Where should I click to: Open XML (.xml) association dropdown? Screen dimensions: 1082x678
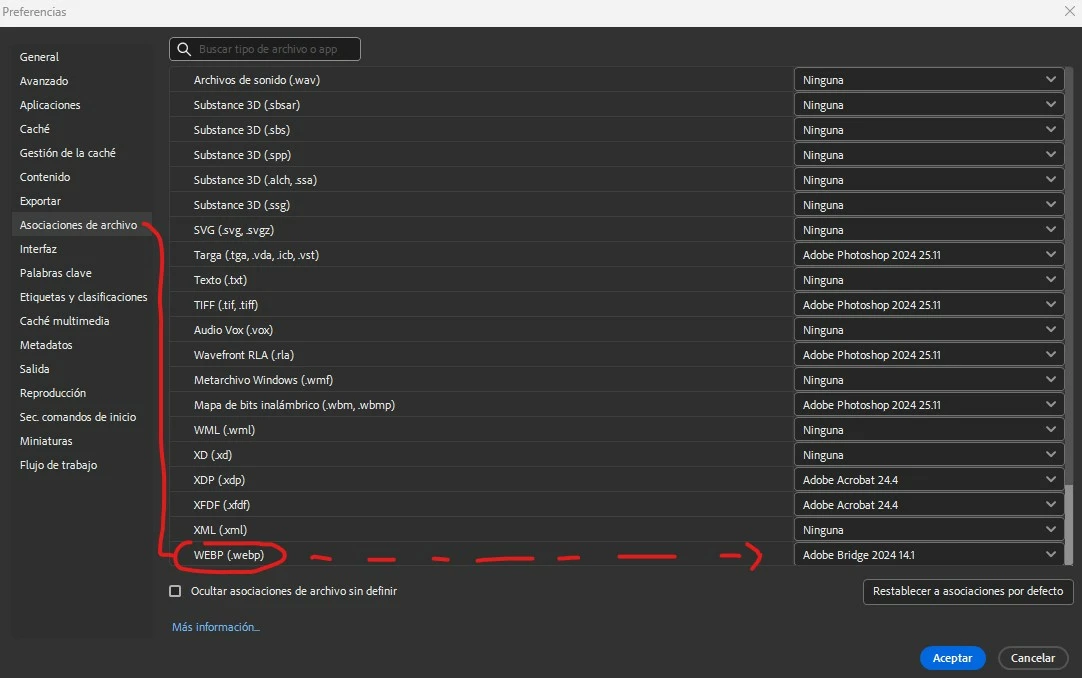coord(929,530)
